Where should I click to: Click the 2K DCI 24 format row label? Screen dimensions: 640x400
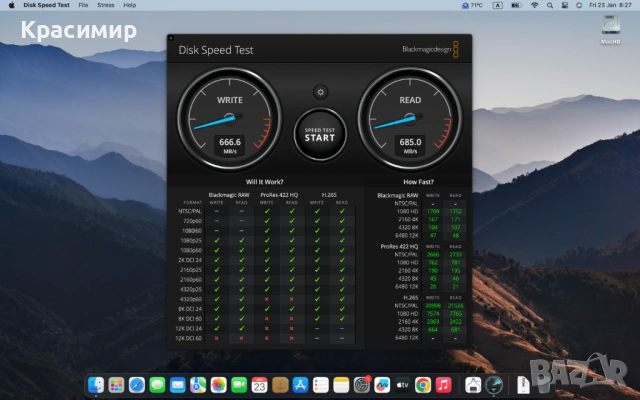coord(190,260)
